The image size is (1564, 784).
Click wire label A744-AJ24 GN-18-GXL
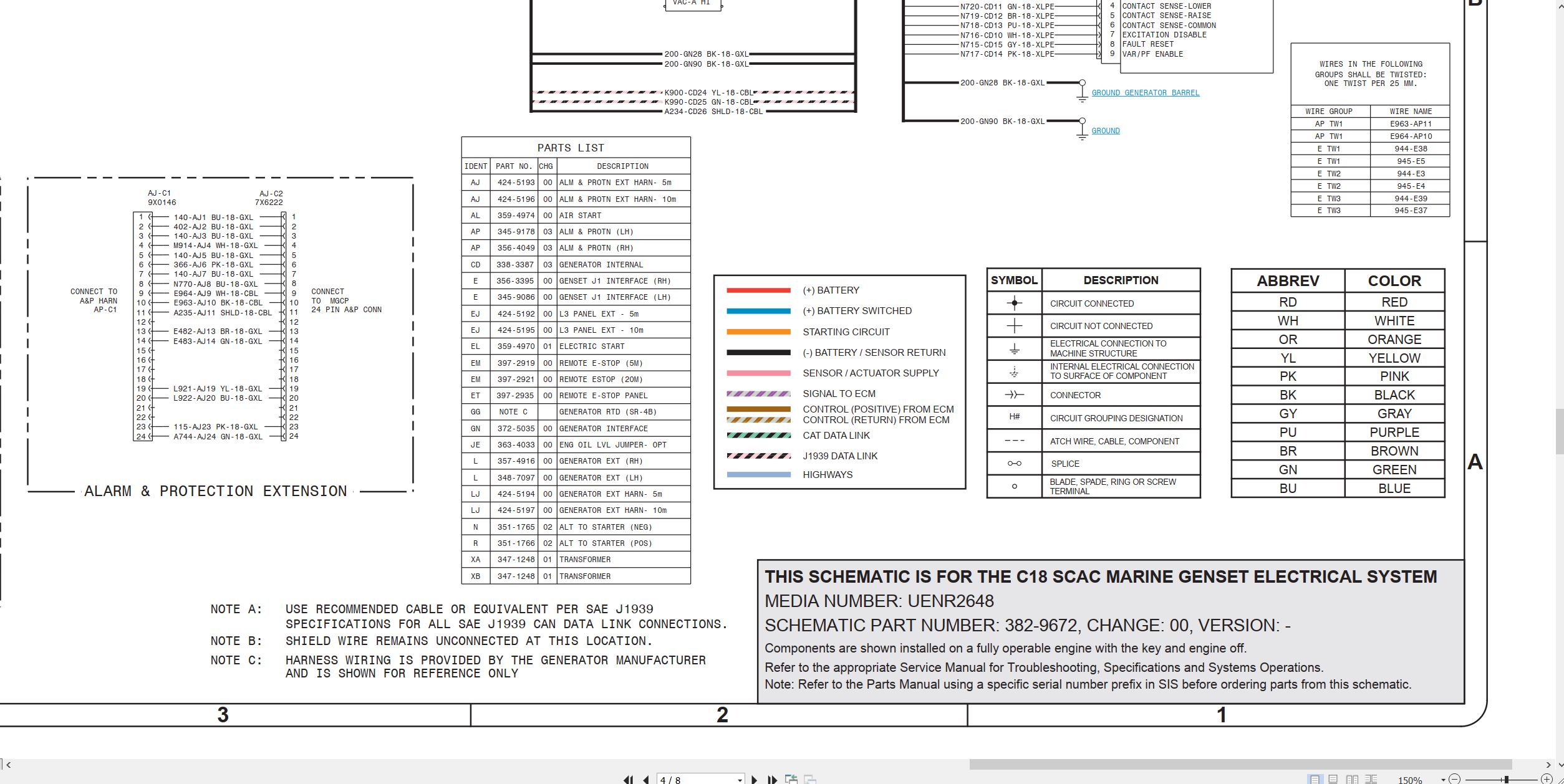click(218, 437)
